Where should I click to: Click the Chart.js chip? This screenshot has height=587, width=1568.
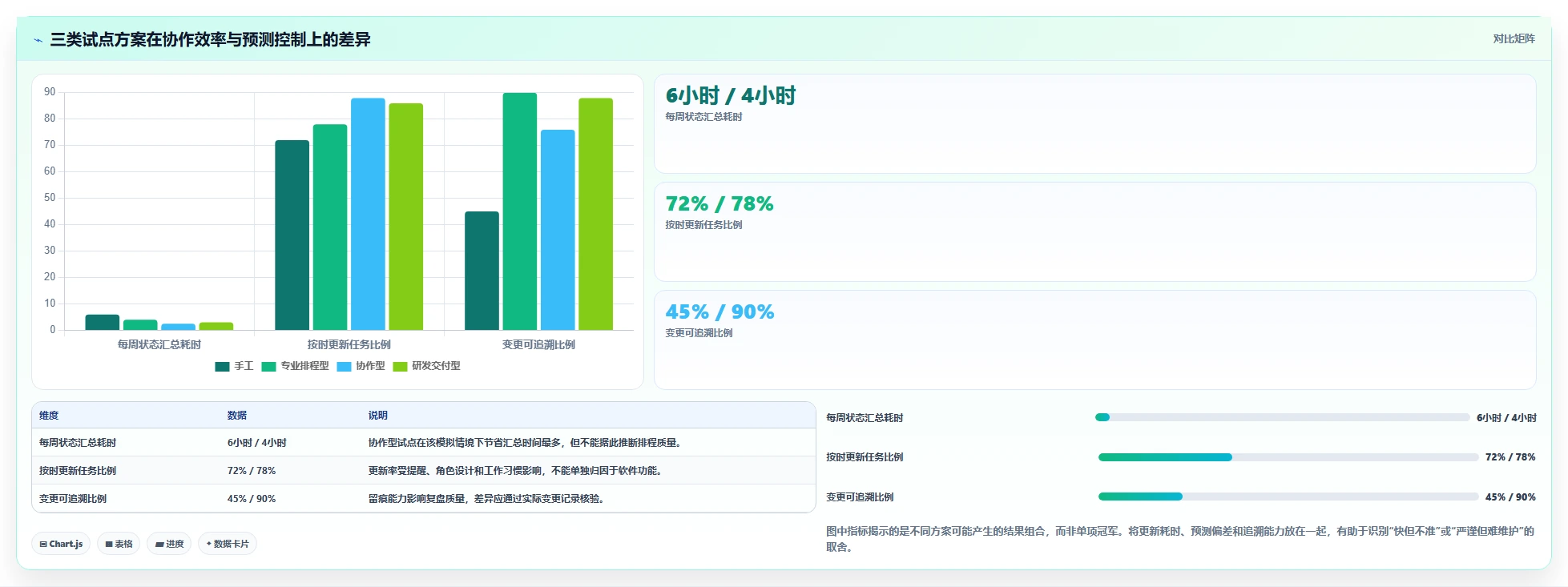tap(61, 544)
